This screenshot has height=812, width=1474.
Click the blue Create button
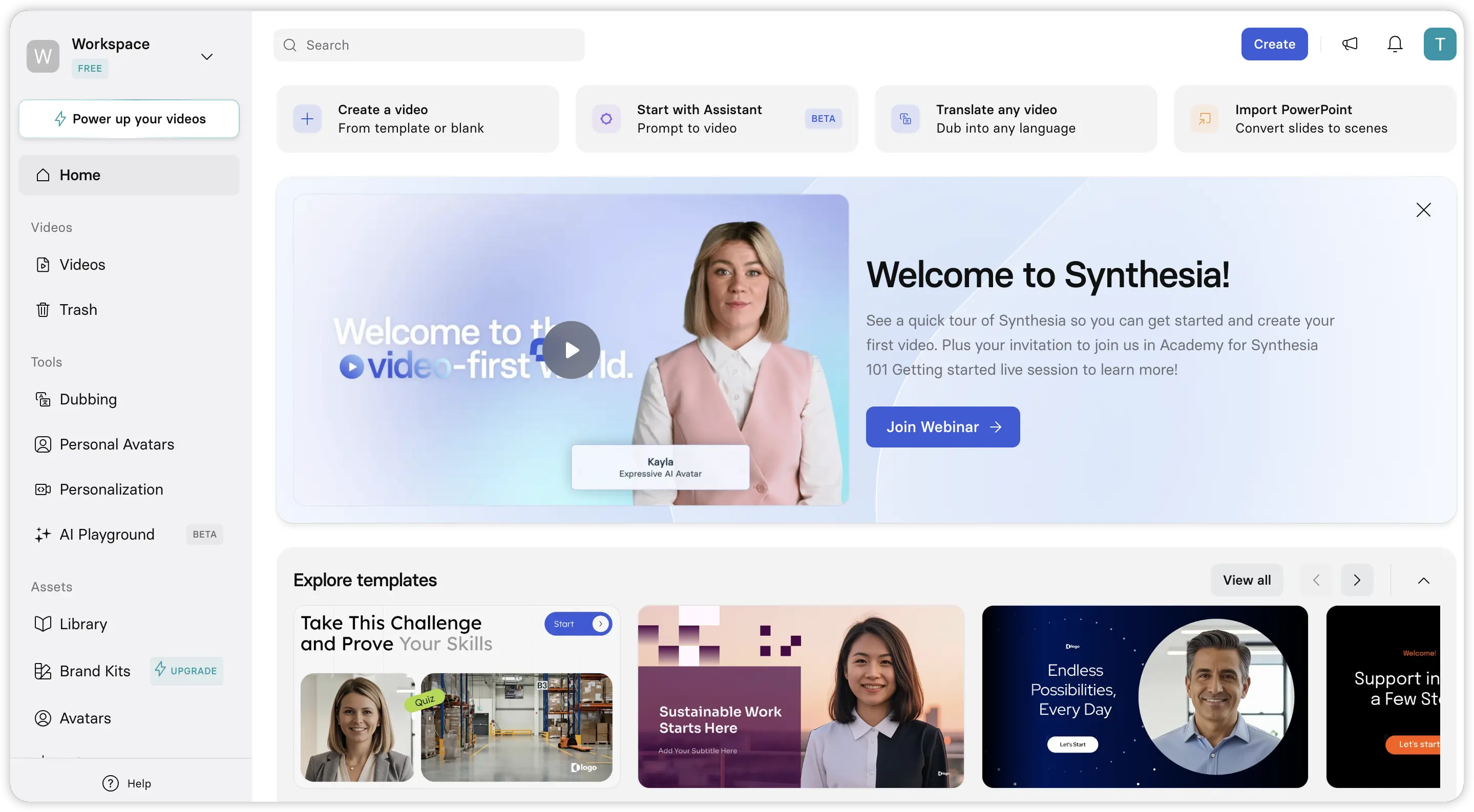[x=1274, y=44]
